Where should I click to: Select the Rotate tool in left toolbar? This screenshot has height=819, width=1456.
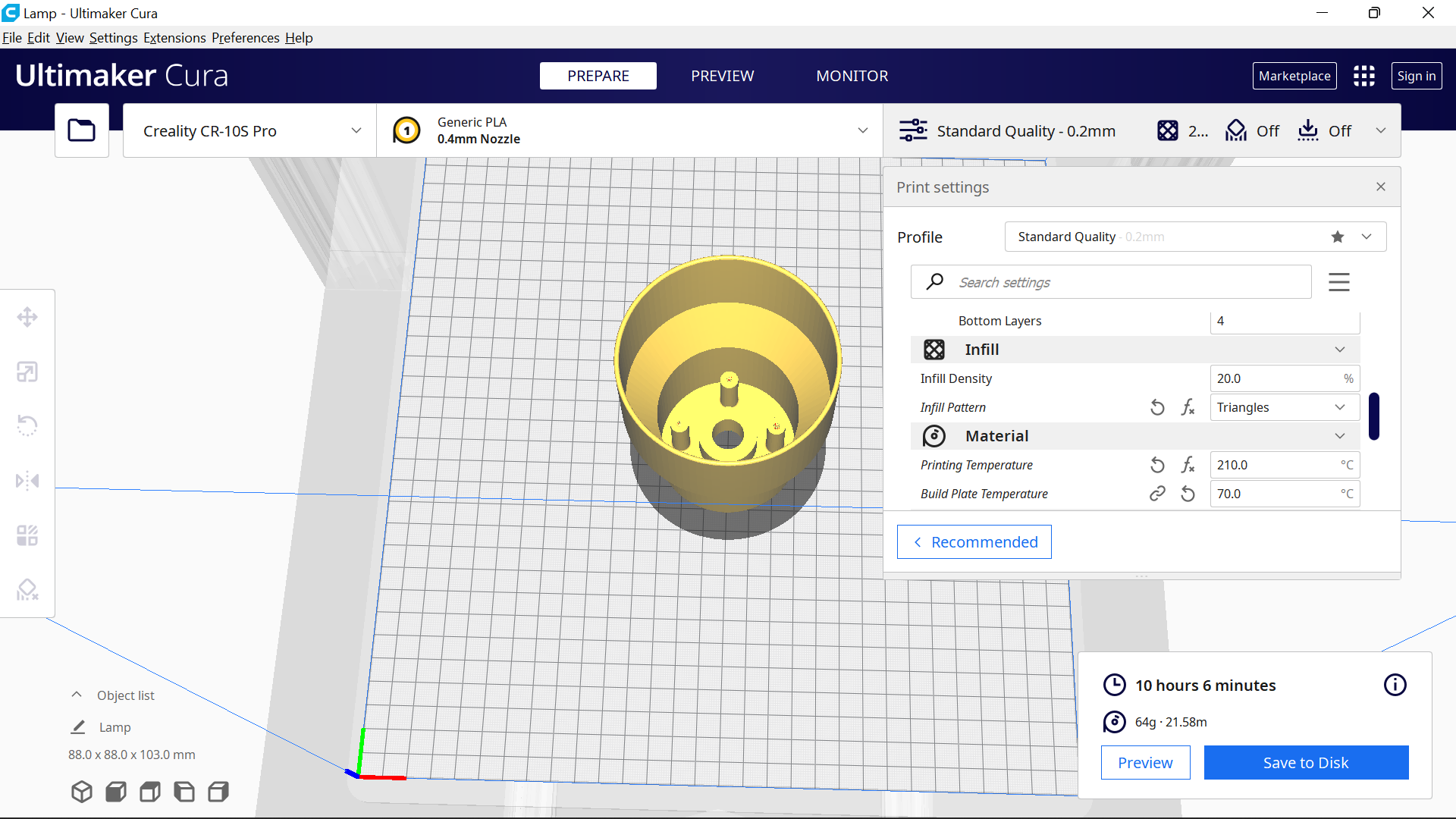[27, 425]
